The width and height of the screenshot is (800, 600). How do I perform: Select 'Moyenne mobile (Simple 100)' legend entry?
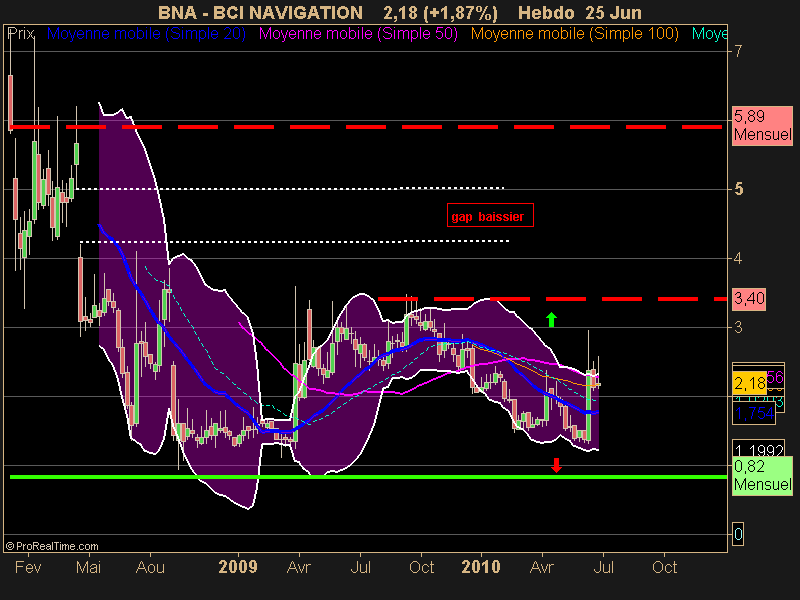tap(574, 34)
